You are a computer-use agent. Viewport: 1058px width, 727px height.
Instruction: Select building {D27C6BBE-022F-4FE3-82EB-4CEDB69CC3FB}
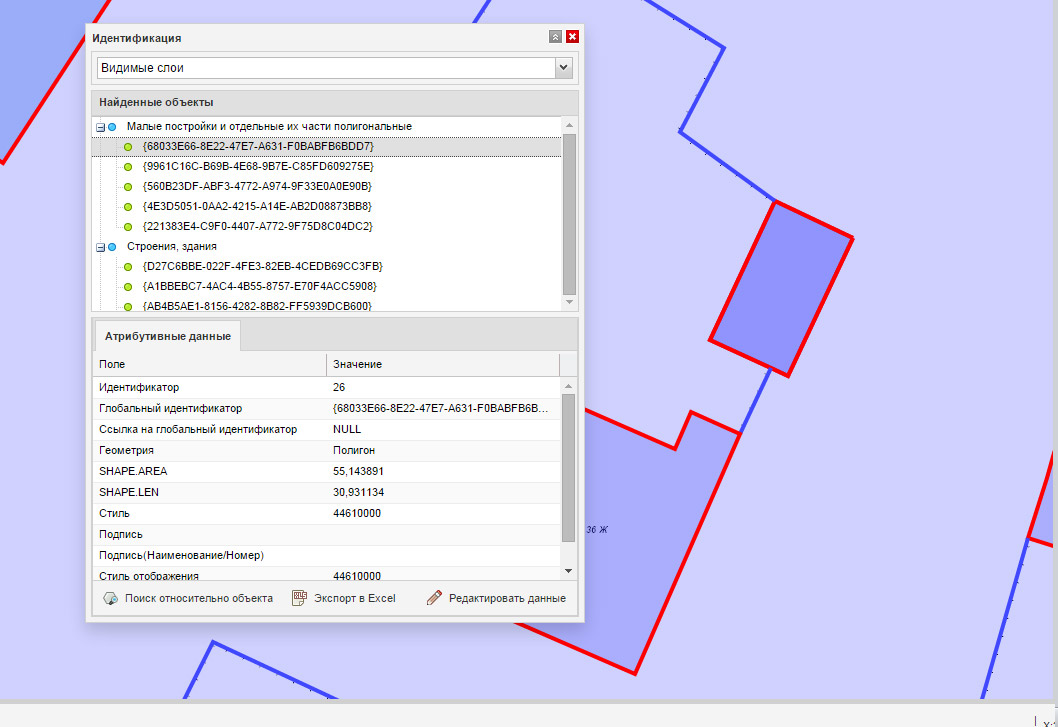[x=262, y=266]
